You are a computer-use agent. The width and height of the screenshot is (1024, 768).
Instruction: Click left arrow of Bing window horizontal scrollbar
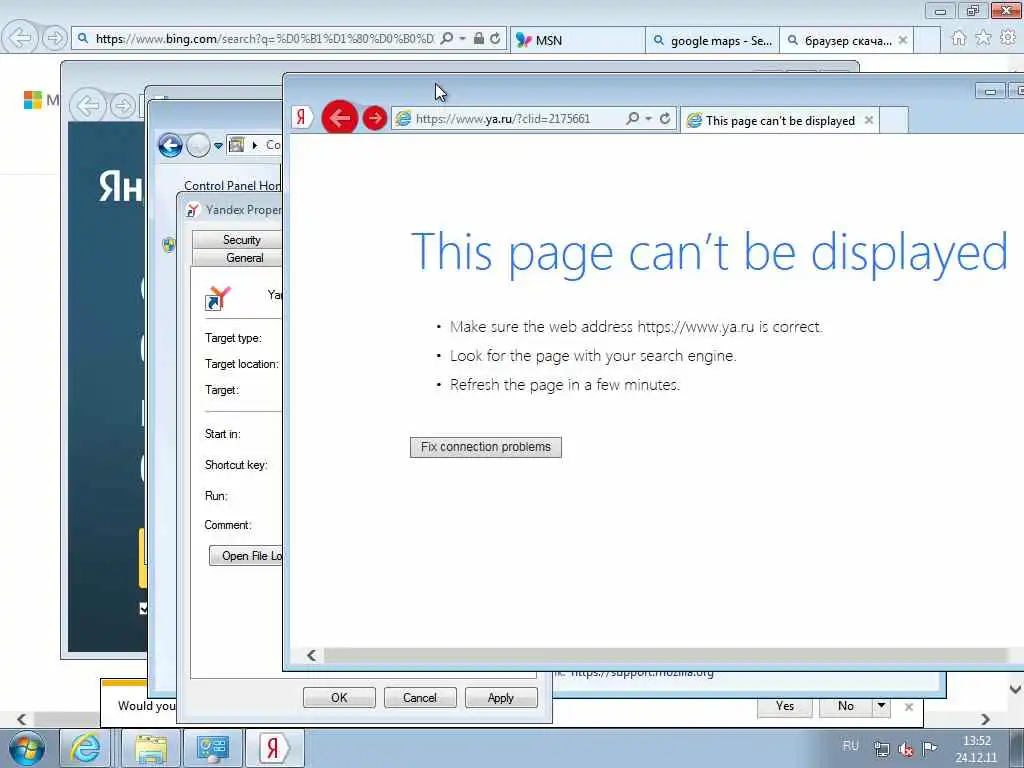[22, 719]
